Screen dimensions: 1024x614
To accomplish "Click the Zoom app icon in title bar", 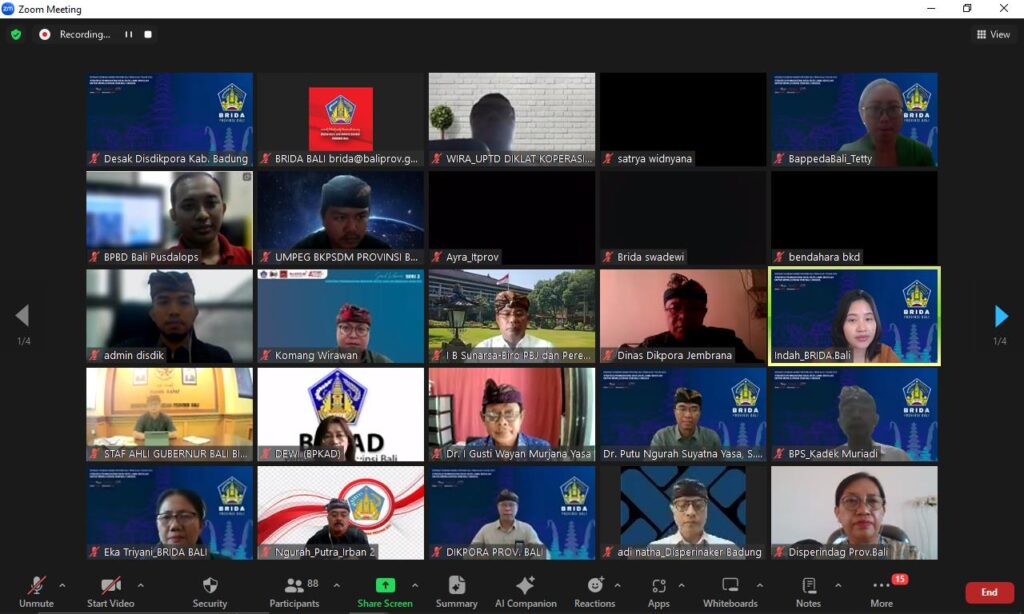I will coord(8,8).
